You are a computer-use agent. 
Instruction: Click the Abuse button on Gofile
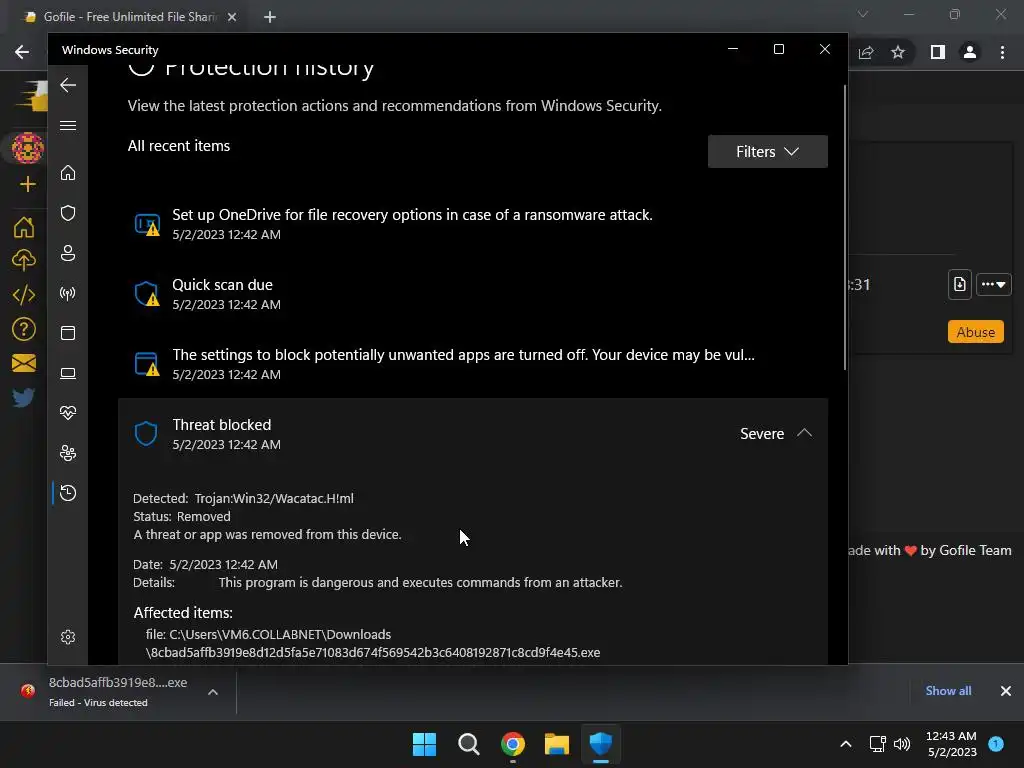975,332
